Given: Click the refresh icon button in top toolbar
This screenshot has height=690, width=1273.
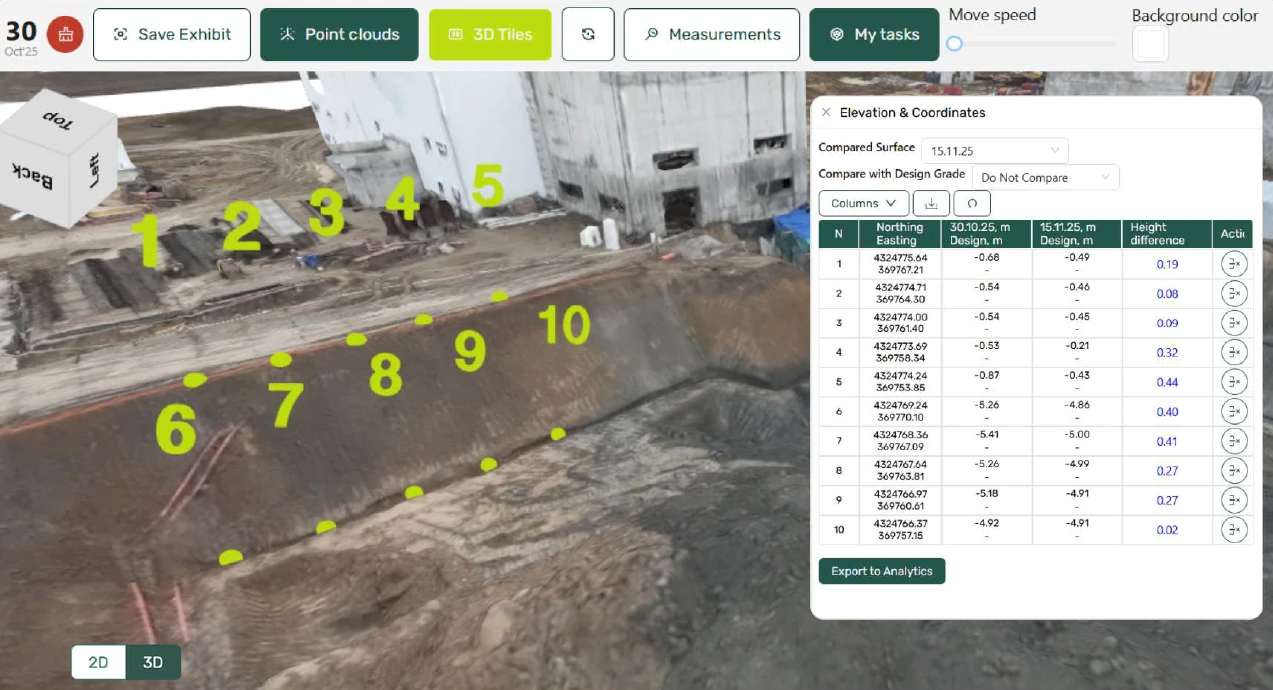Looking at the screenshot, I should [x=588, y=34].
